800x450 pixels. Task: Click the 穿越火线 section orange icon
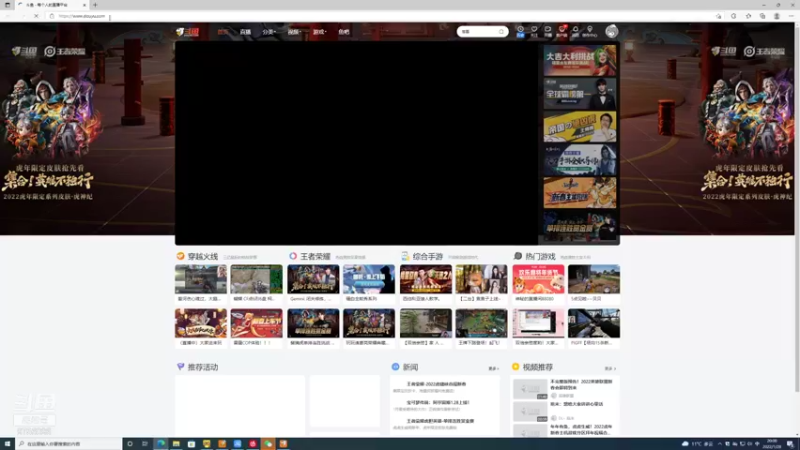[180, 256]
